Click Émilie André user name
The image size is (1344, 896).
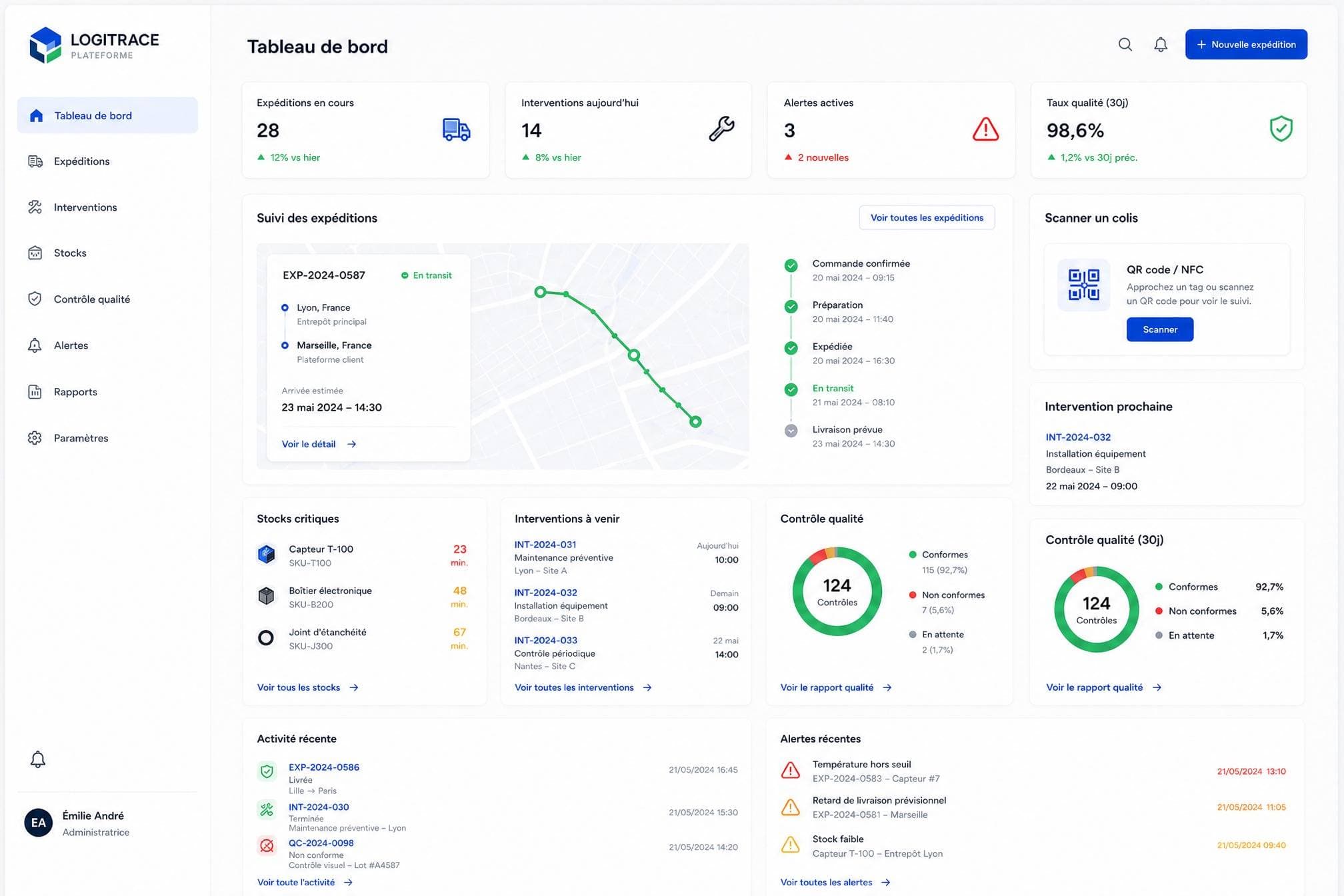coord(93,815)
